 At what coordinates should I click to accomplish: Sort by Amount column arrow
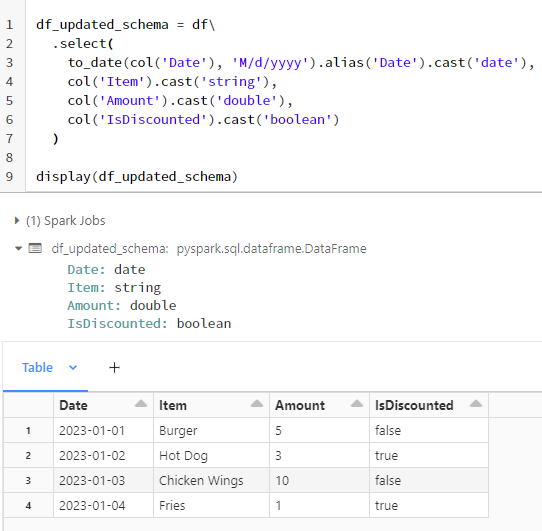(357, 403)
